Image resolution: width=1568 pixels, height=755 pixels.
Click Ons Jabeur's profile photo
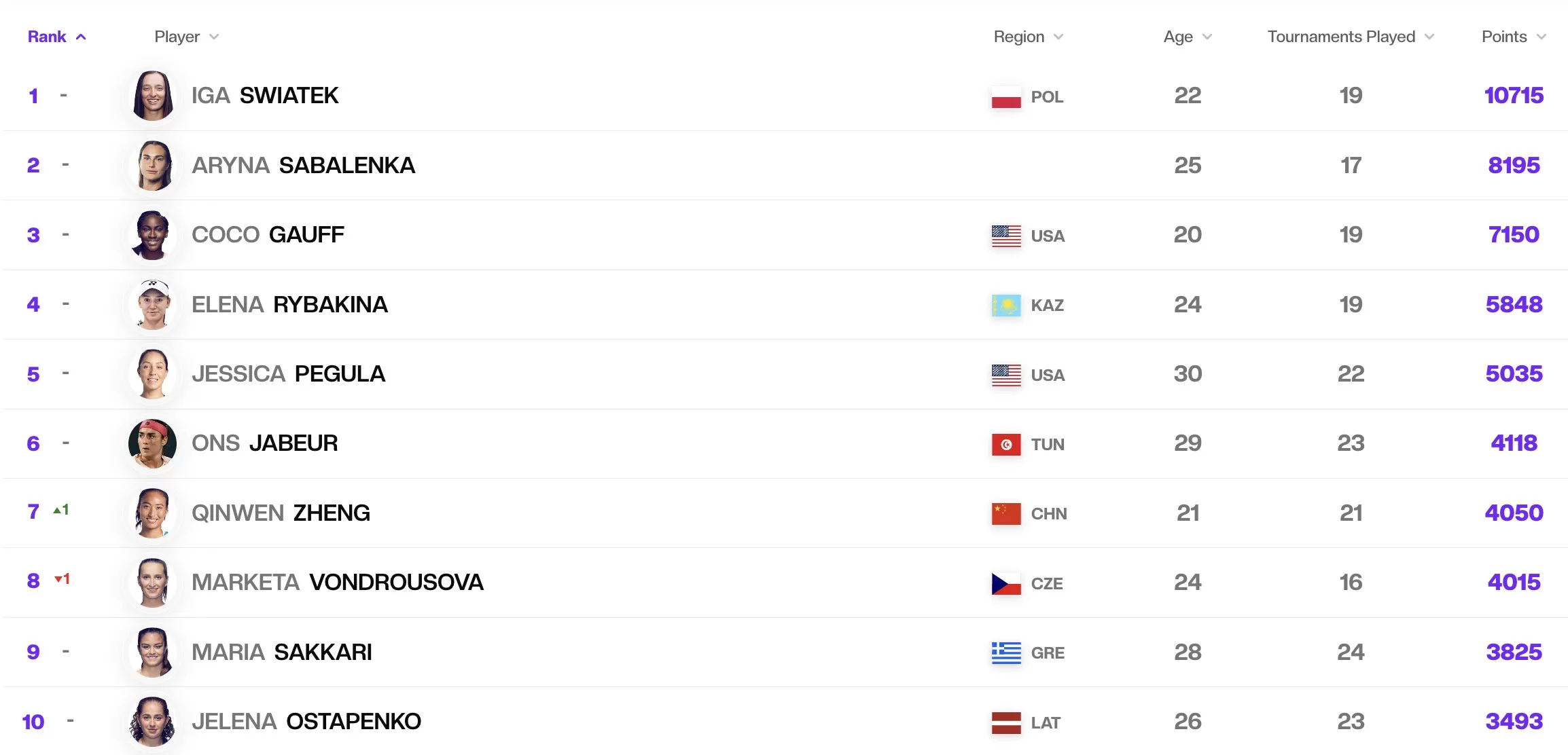click(x=152, y=443)
